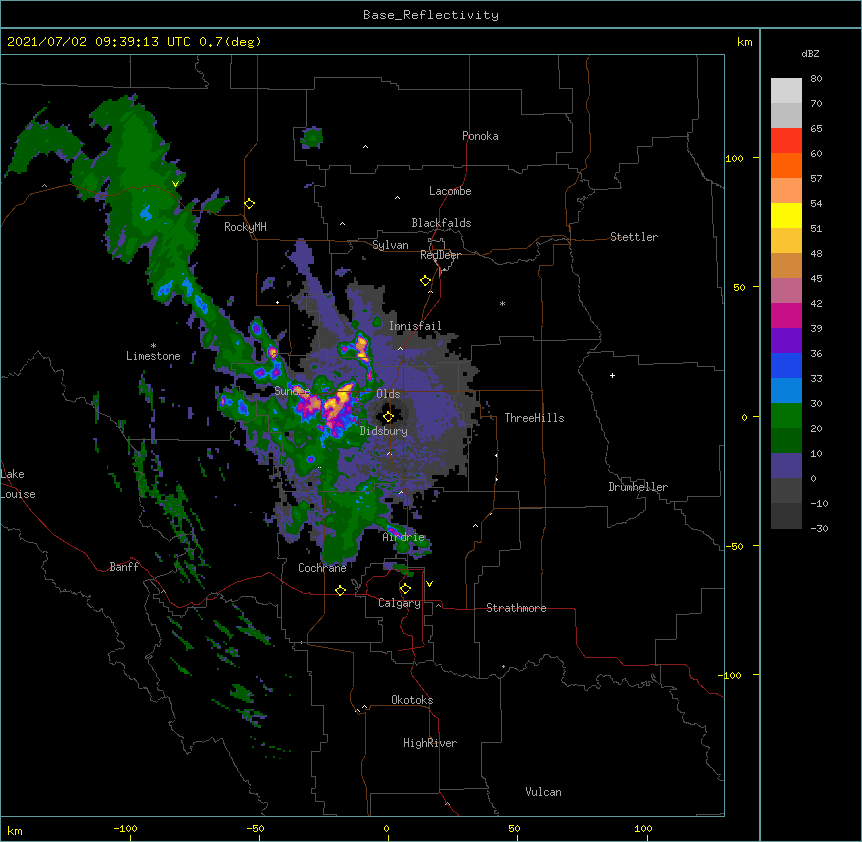Click the Sundre label

pos(292,391)
